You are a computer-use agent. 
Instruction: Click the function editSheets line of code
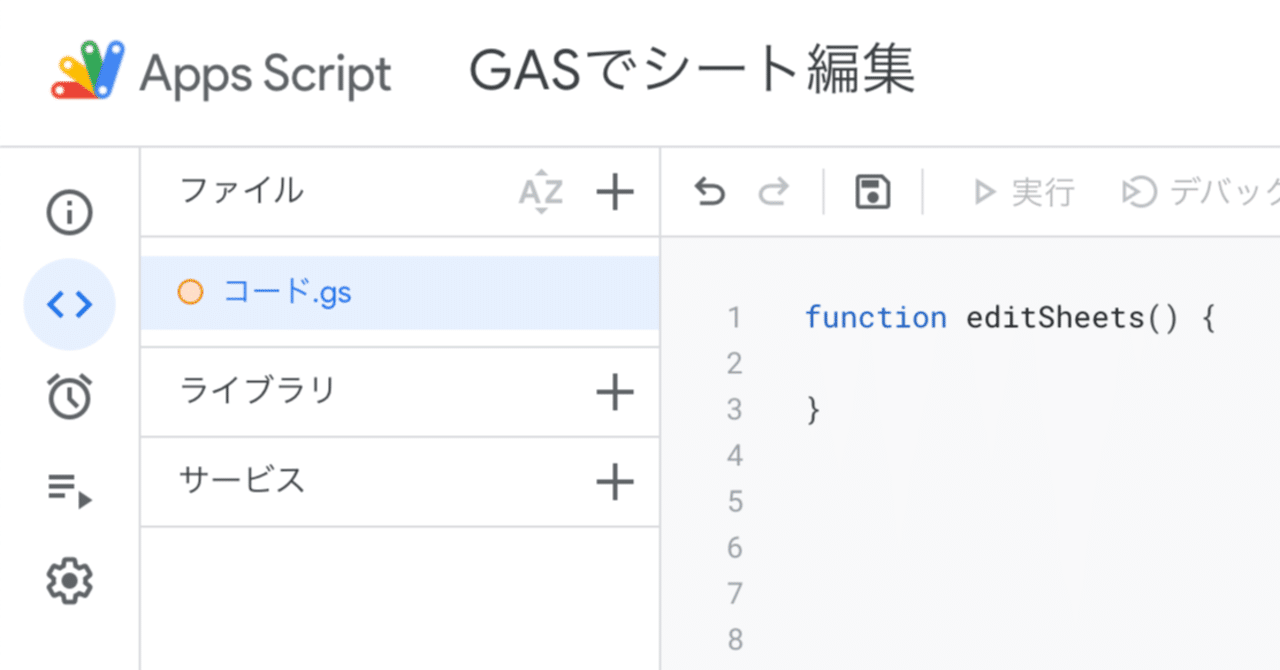1009,318
